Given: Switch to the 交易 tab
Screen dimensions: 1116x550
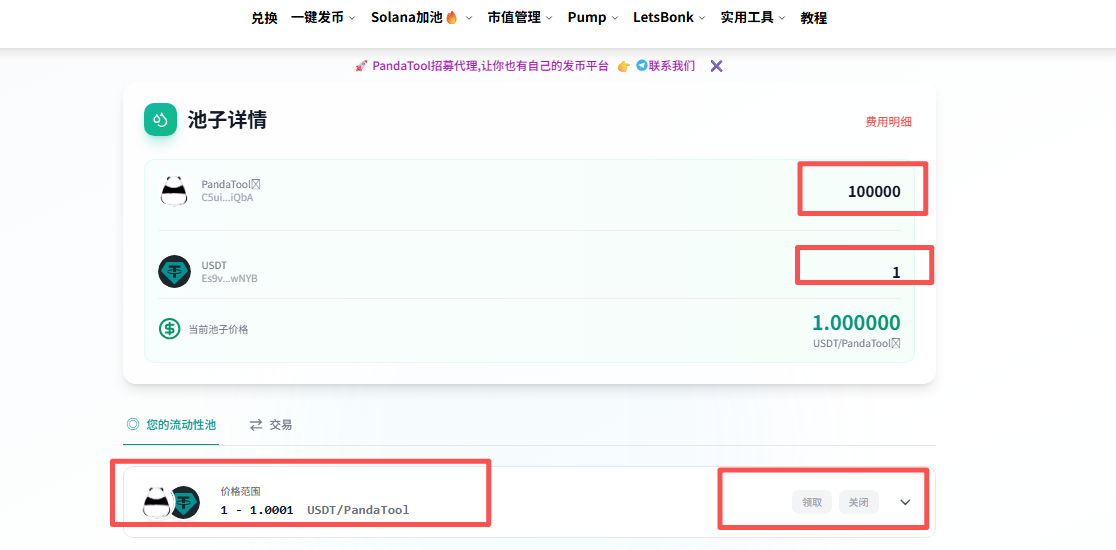Looking at the screenshot, I should pyautogui.click(x=271, y=425).
